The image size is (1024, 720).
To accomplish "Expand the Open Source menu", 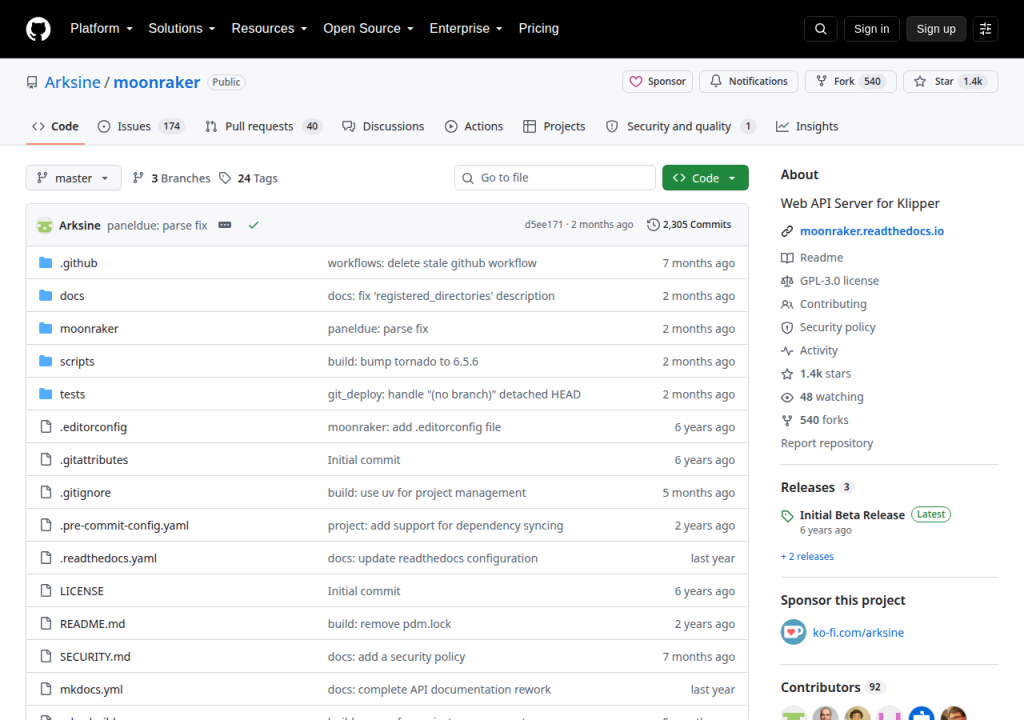I will [x=368, y=29].
